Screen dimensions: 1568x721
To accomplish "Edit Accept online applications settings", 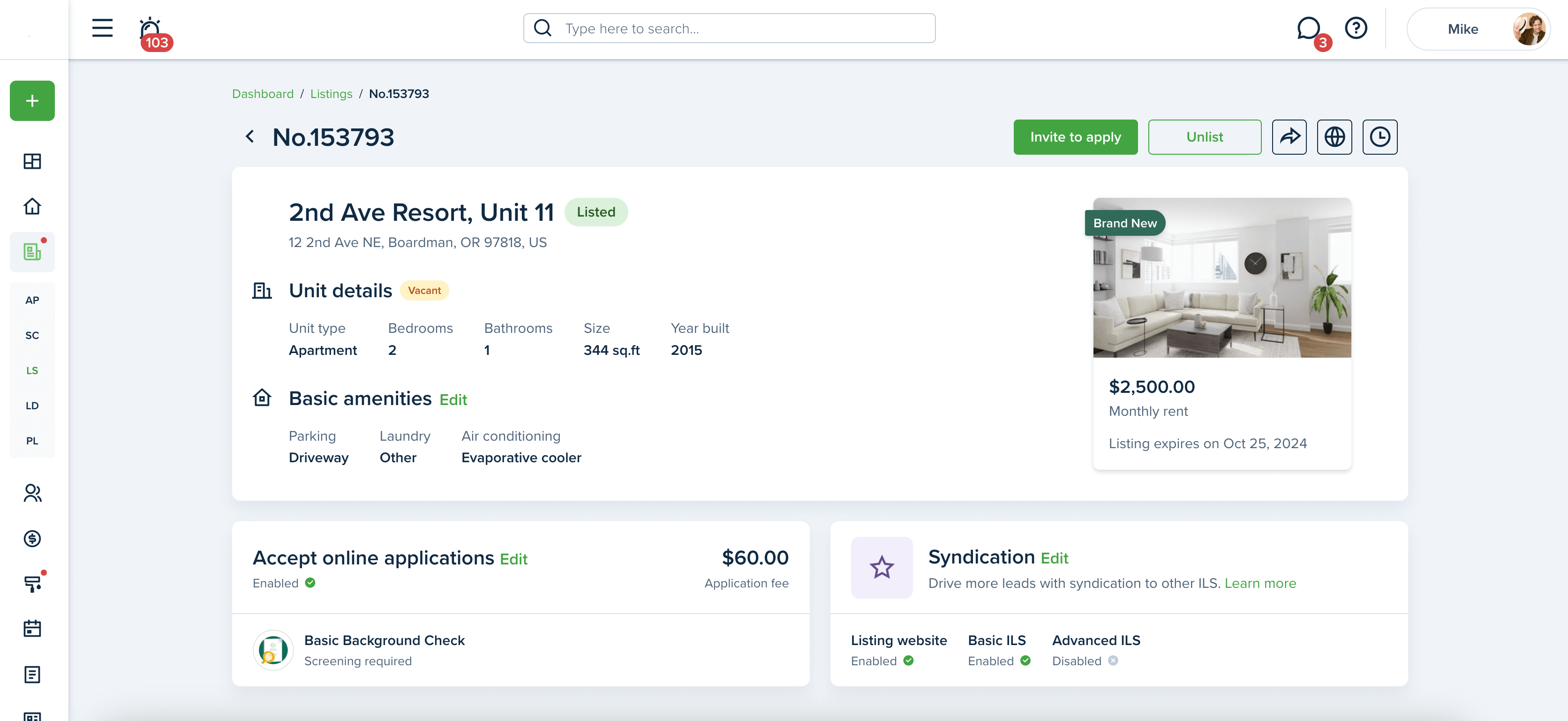I will point(513,559).
